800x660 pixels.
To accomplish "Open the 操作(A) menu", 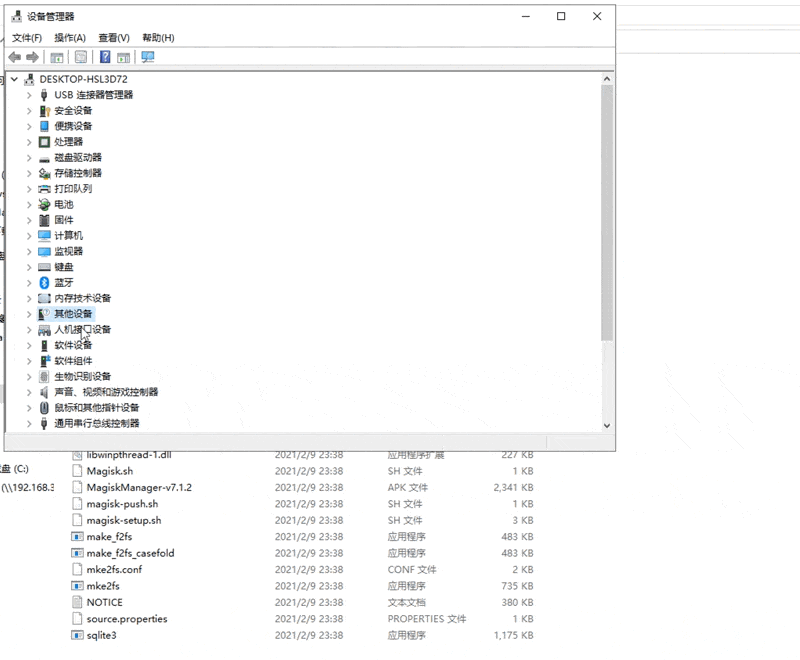I will tap(70, 38).
